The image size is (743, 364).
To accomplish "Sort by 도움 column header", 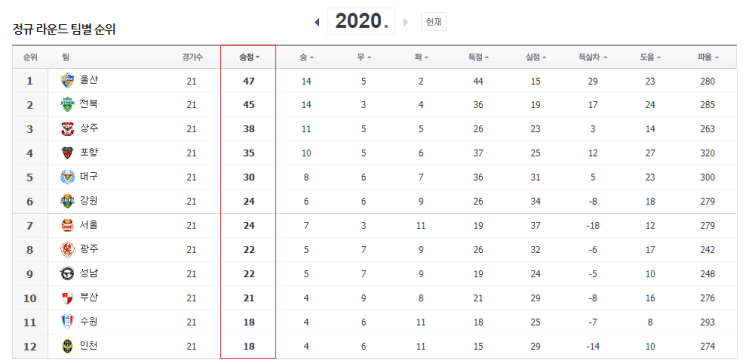I will [650, 57].
